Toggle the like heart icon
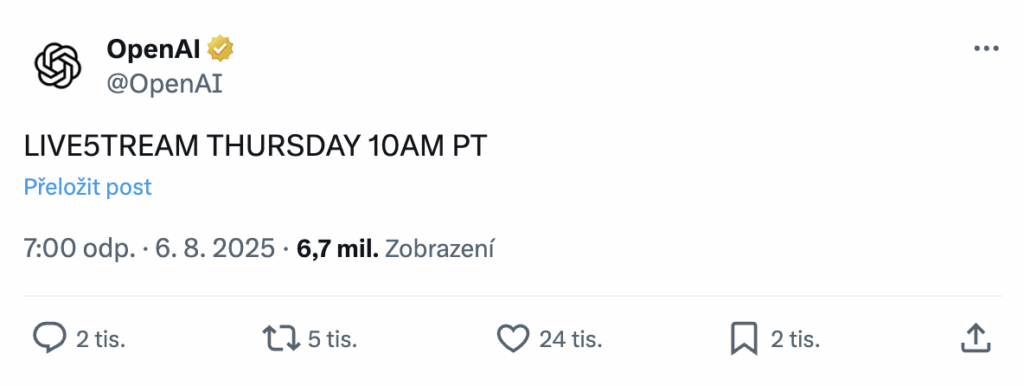This screenshot has height=386, width=1024. (x=513, y=338)
